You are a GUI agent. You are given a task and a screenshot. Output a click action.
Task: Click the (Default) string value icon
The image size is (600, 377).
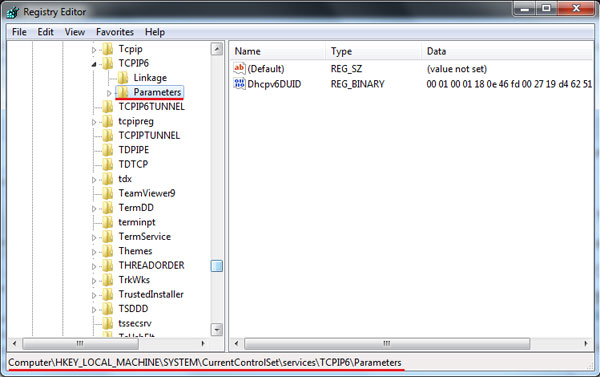coord(239,69)
